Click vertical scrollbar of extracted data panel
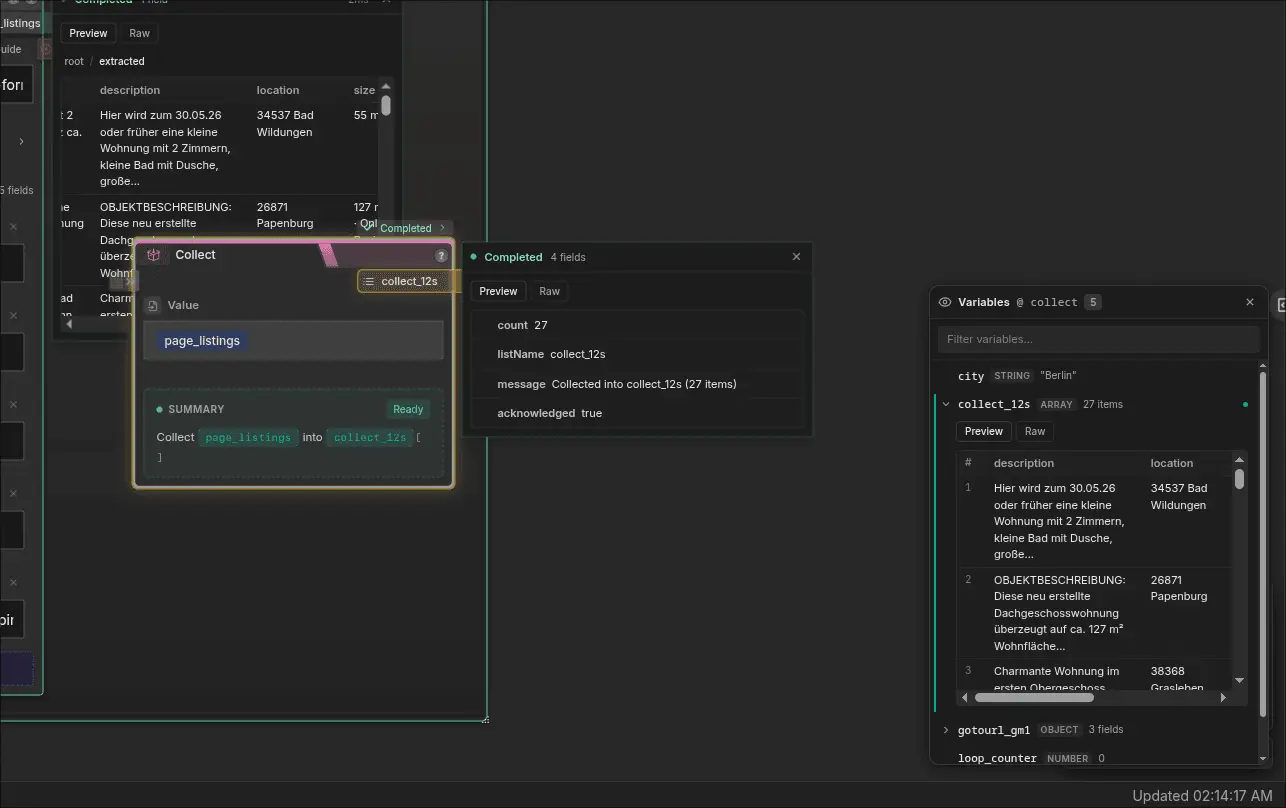Viewport: 1286px width, 808px height. click(386, 105)
